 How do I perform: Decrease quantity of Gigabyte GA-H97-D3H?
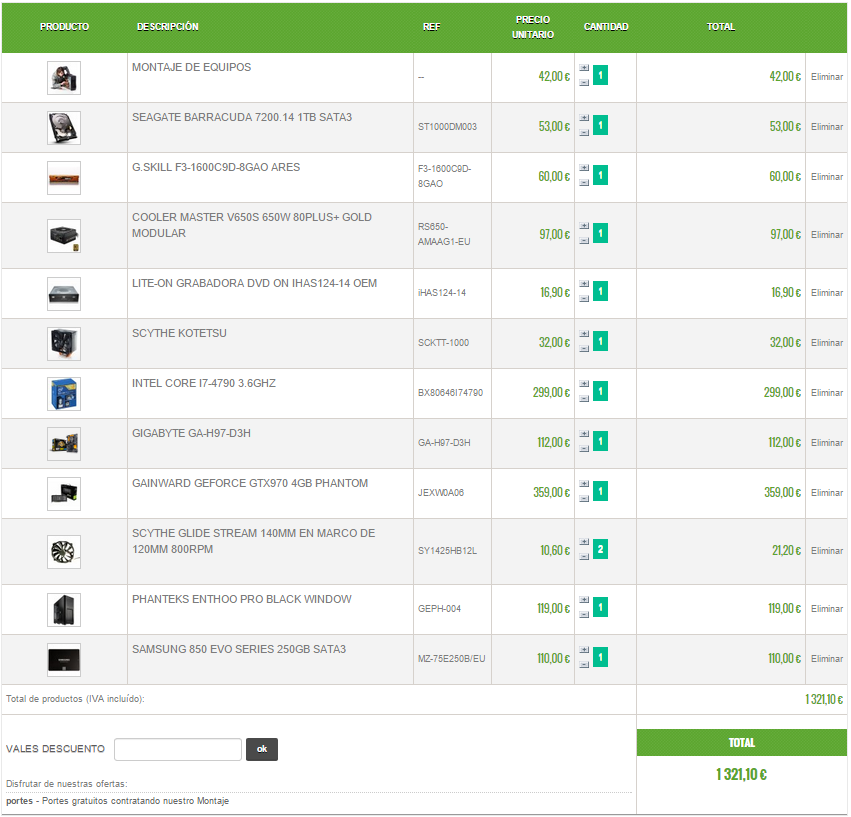(x=584, y=448)
